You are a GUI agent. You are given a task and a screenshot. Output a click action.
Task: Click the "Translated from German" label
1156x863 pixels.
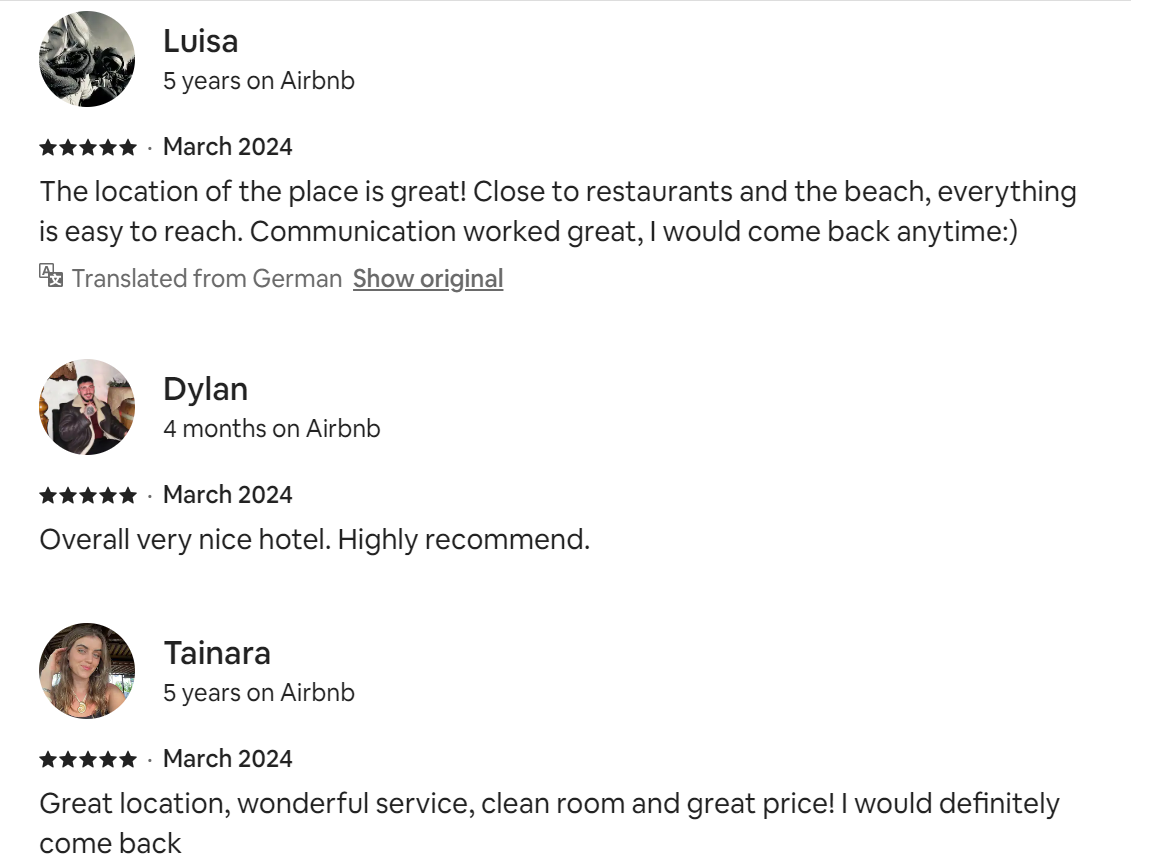pos(207,278)
